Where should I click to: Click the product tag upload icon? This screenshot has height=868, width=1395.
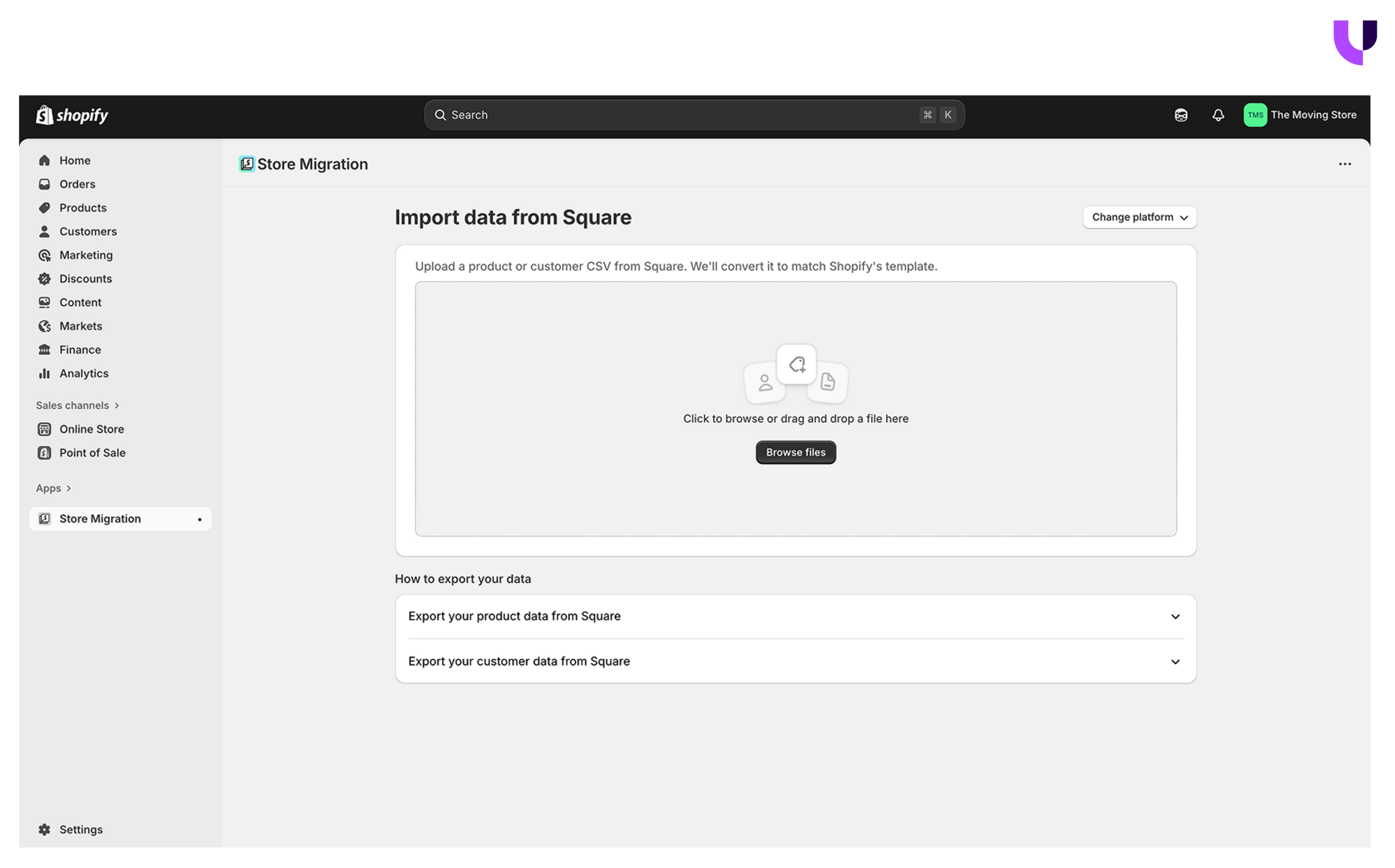click(x=796, y=364)
